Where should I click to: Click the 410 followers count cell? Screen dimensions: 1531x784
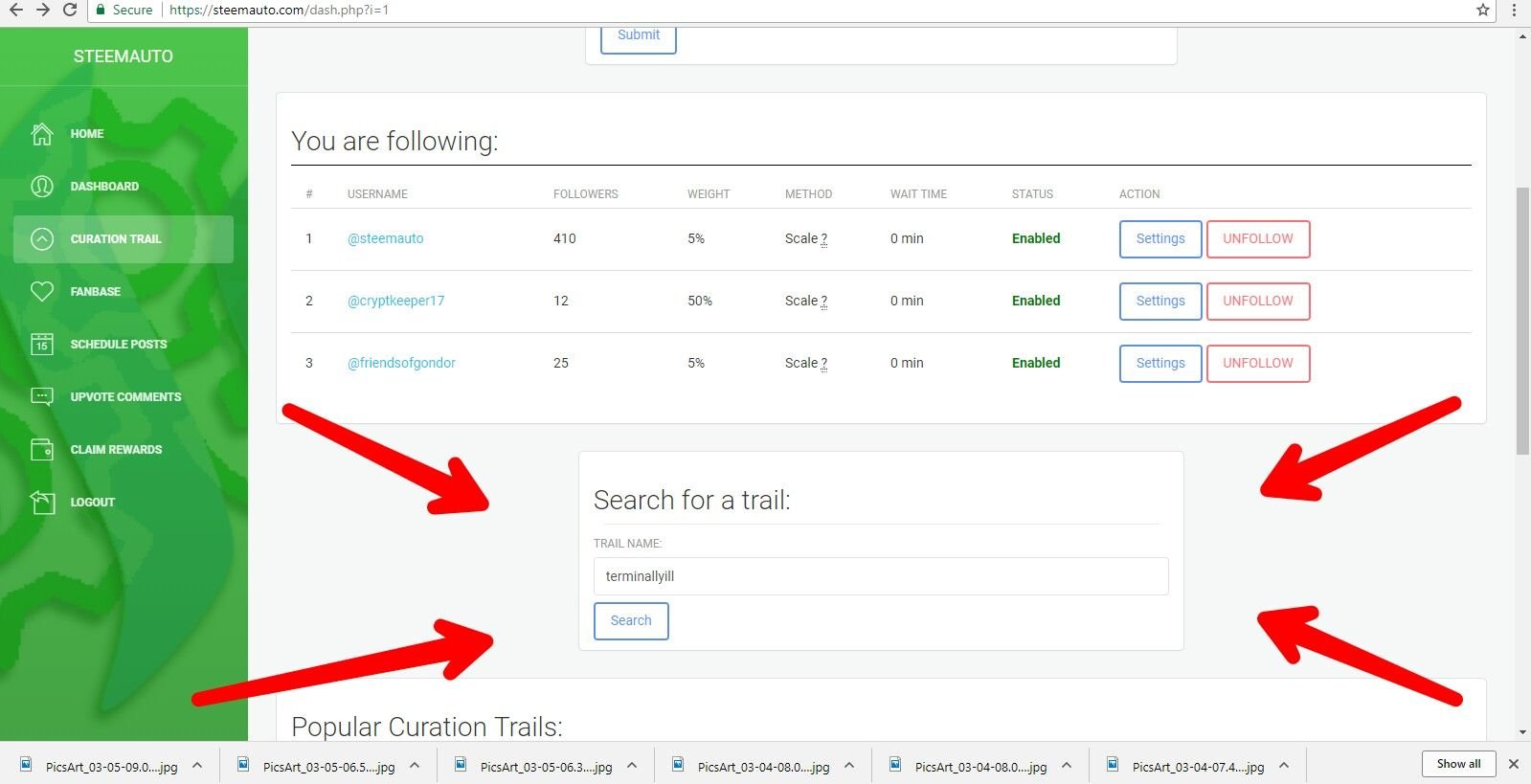pyautogui.click(x=565, y=238)
